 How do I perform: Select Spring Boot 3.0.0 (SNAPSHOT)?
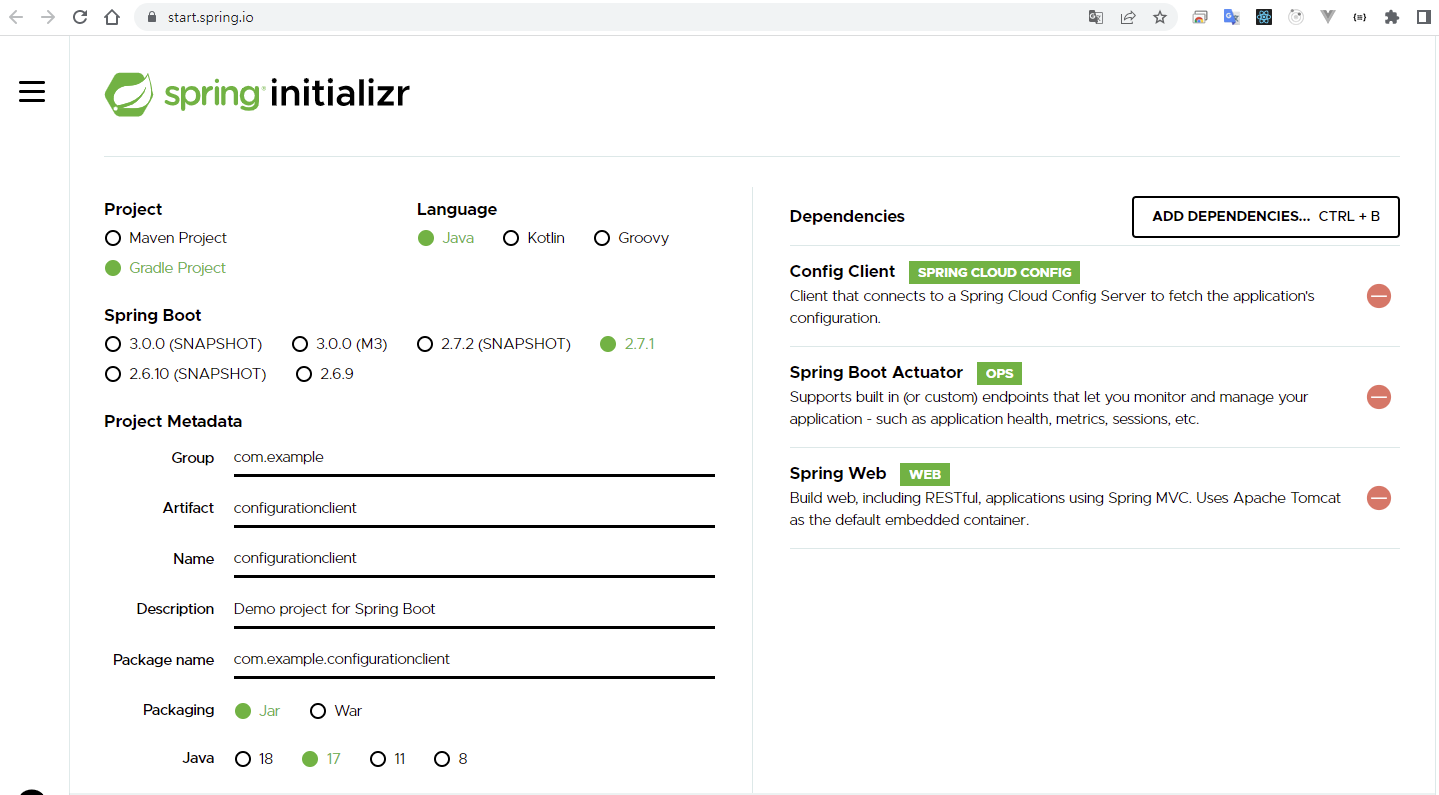pyautogui.click(x=183, y=344)
